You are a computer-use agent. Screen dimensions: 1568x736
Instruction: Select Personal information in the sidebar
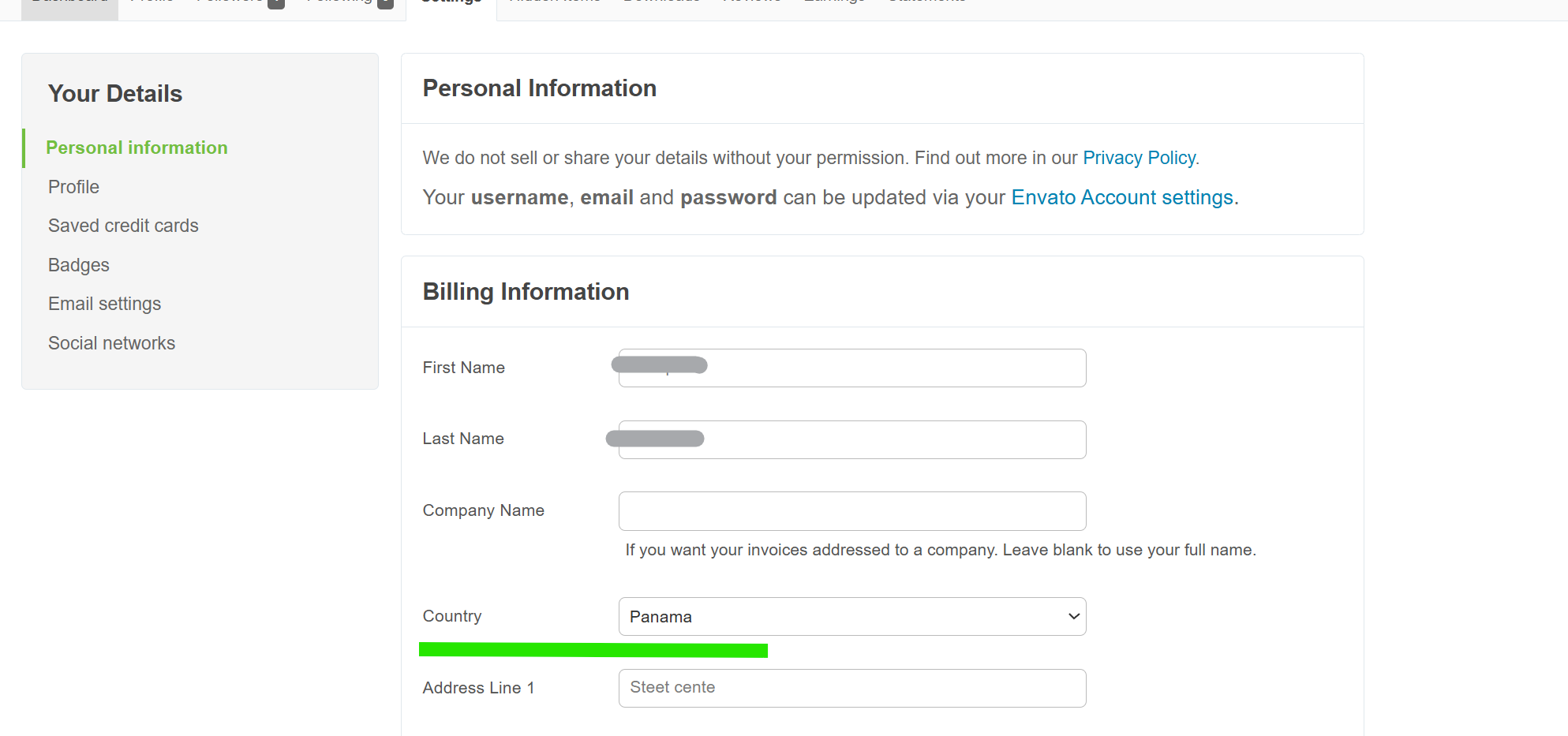[x=137, y=148]
